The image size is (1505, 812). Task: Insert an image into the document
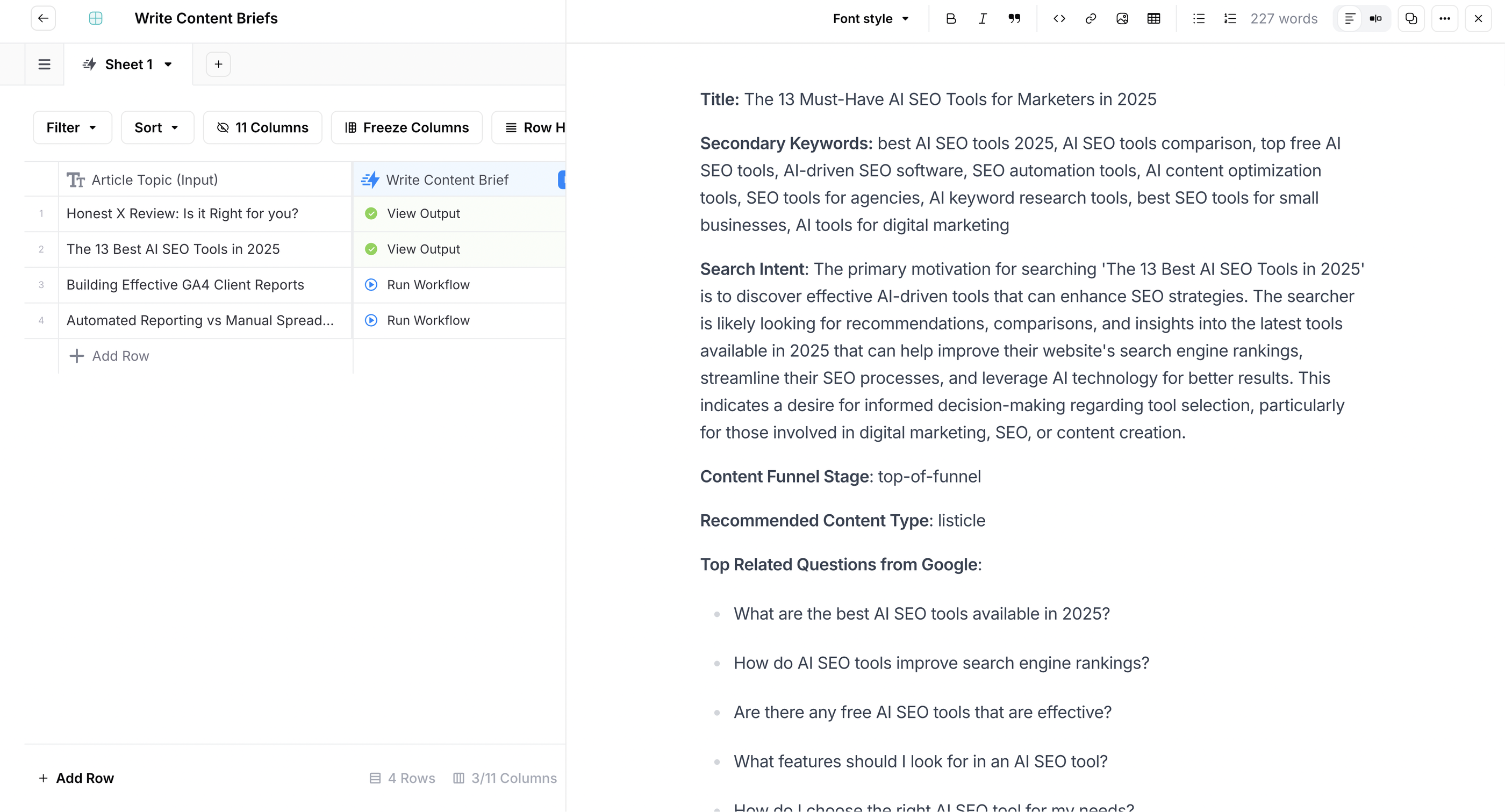(1122, 18)
